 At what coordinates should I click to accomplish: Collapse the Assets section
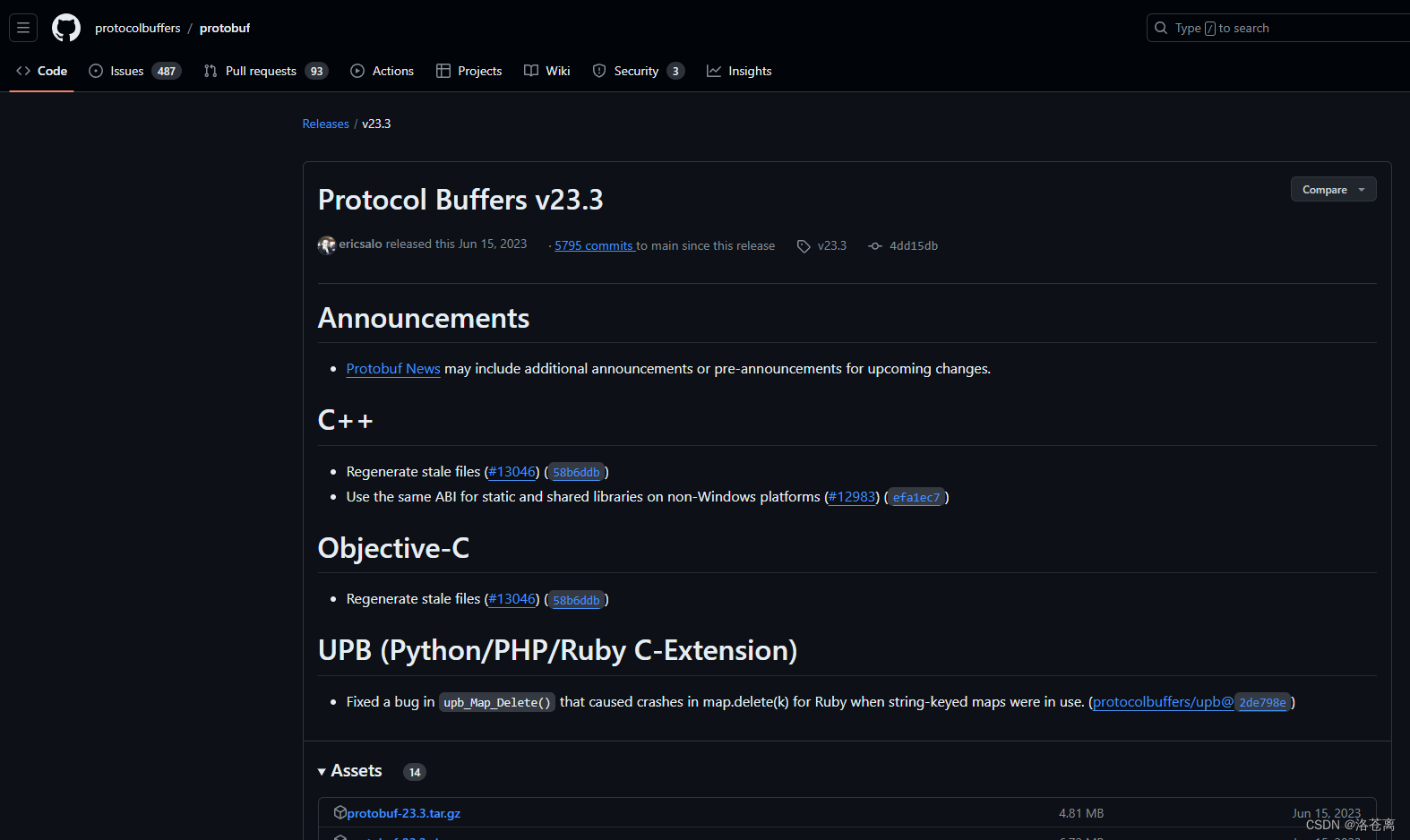coord(350,771)
